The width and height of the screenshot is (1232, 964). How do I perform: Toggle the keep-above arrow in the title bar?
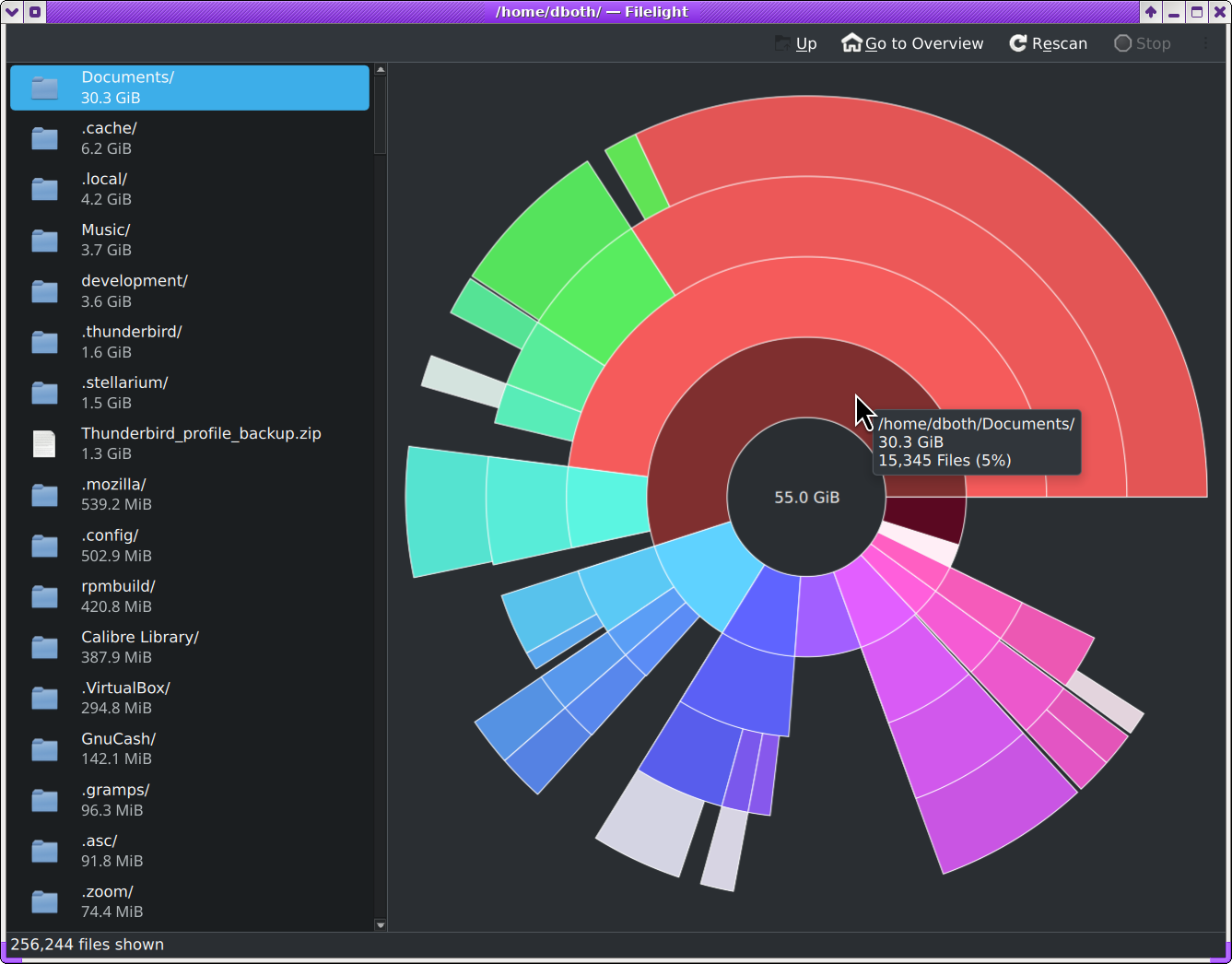pos(1151,12)
